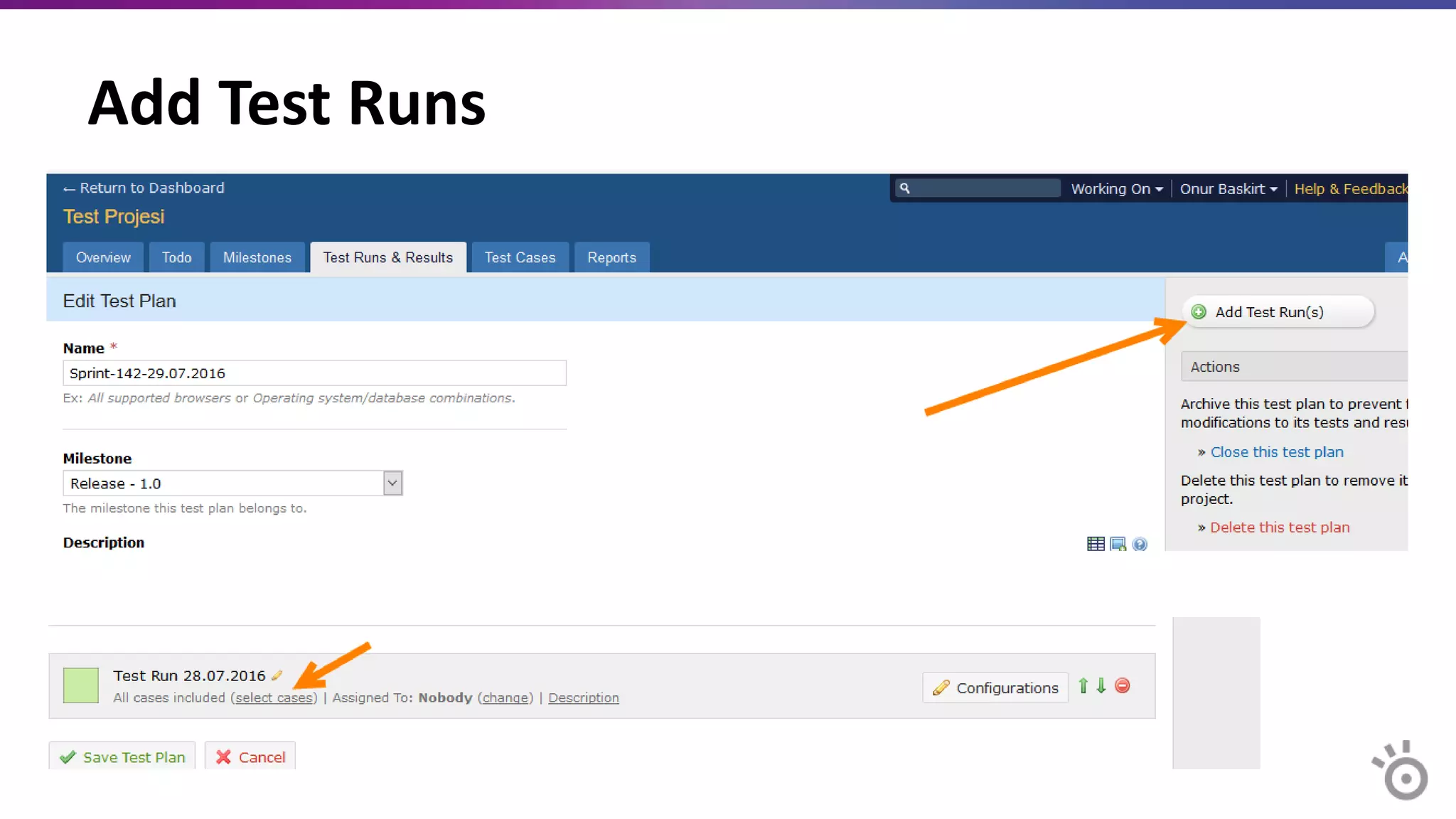Open the Test Cases tab
The image size is (1456, 819).
coord(520,257)
